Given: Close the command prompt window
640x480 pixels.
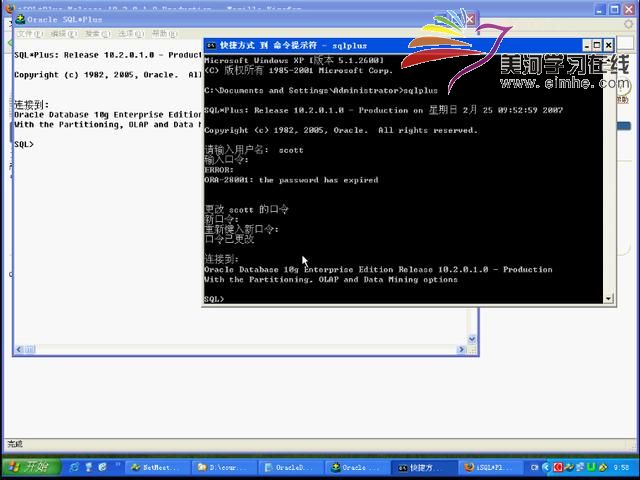Looking at the screenshot, I should pyautogui.click(x=609, y=45).
